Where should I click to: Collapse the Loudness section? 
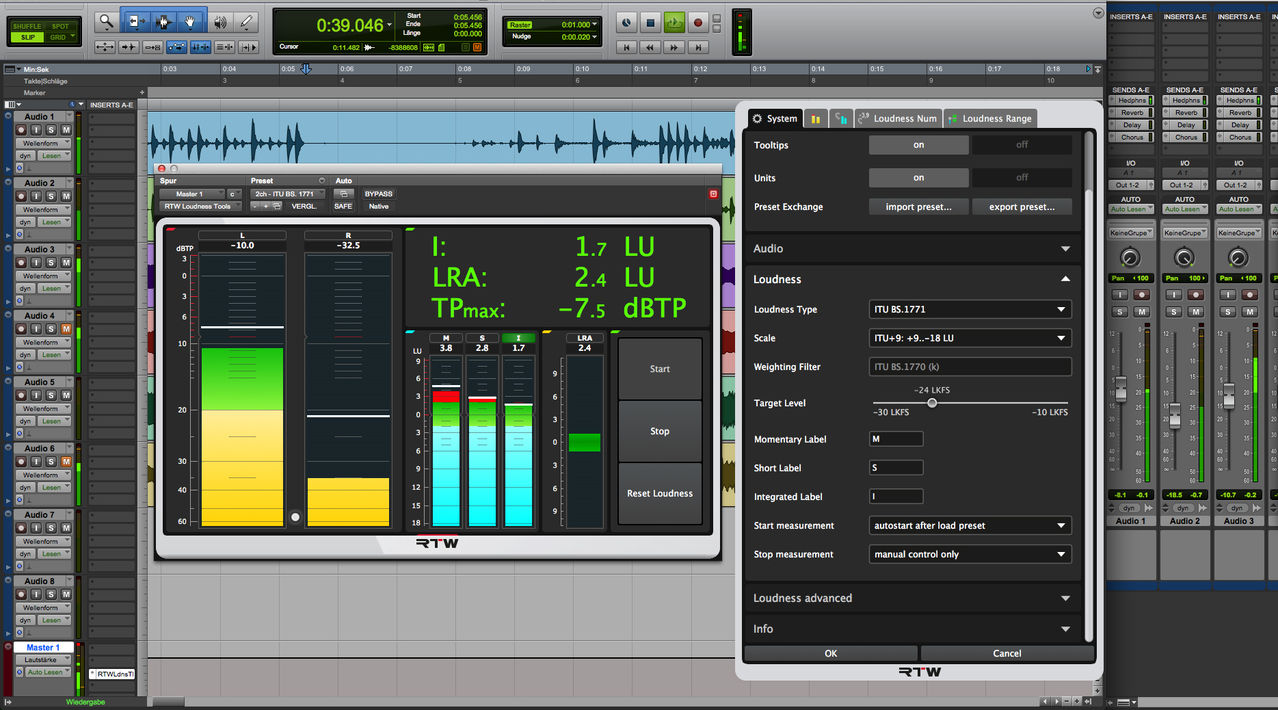pos(912,279)
